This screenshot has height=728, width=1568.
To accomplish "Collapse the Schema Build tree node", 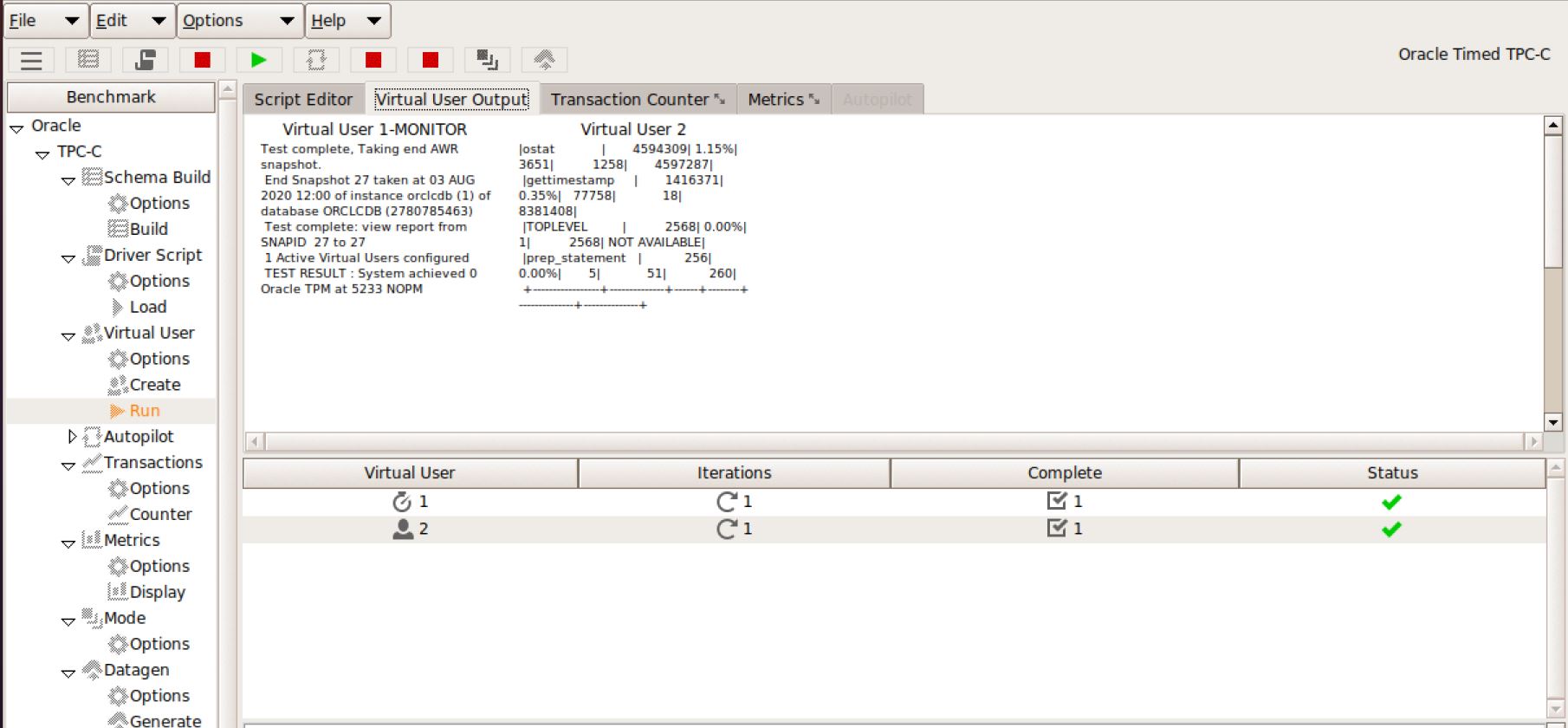I will coord(68,180).
